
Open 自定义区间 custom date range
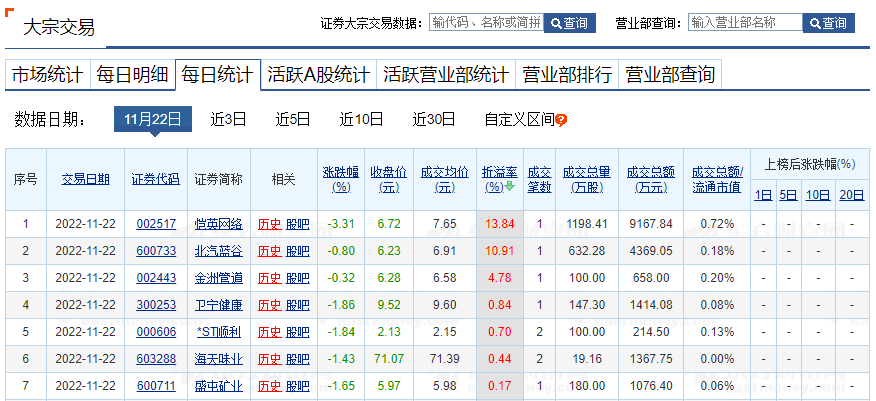click(519, 119)
